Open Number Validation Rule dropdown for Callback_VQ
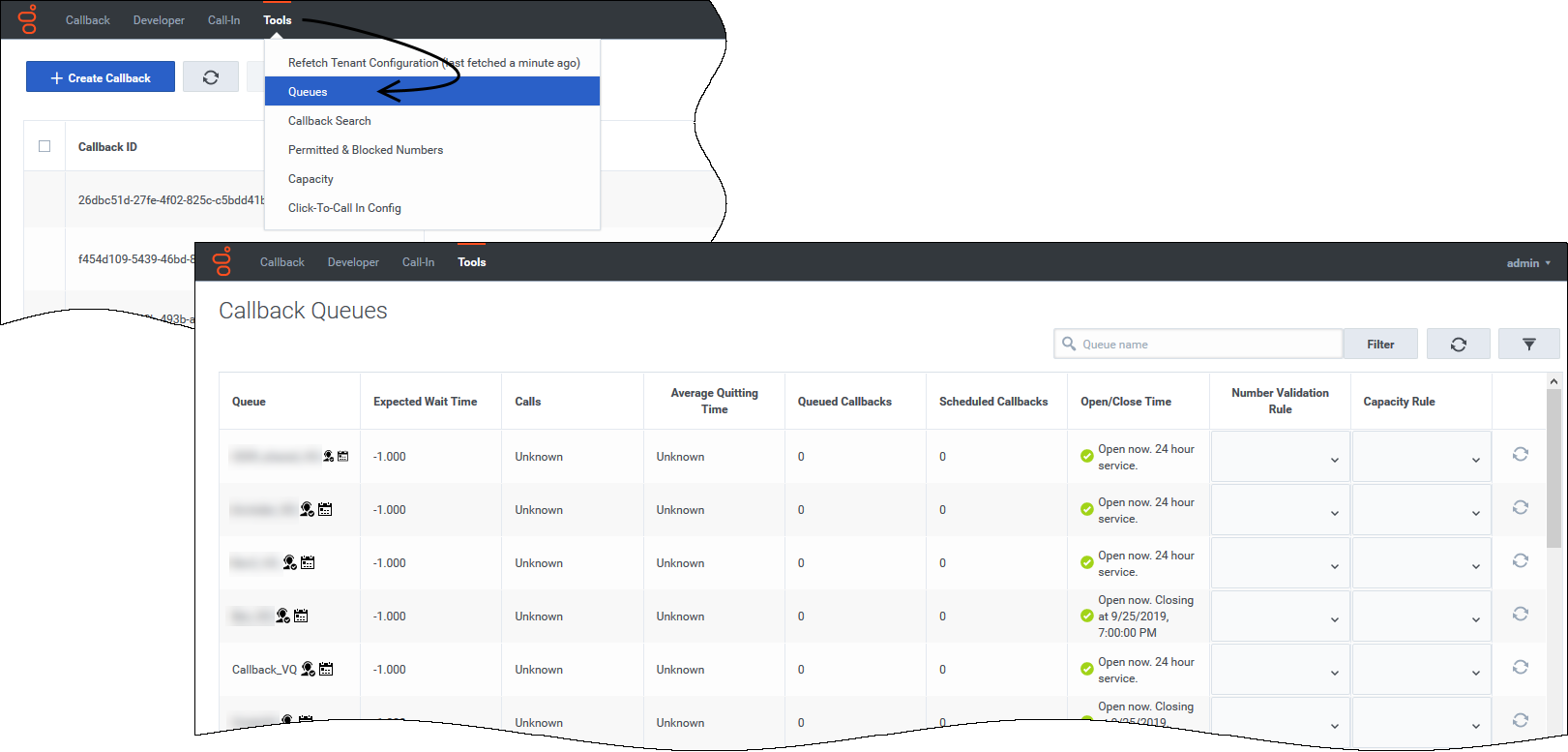Image resolution: width=1568 pixels, height=752 pixels. 1280,670
